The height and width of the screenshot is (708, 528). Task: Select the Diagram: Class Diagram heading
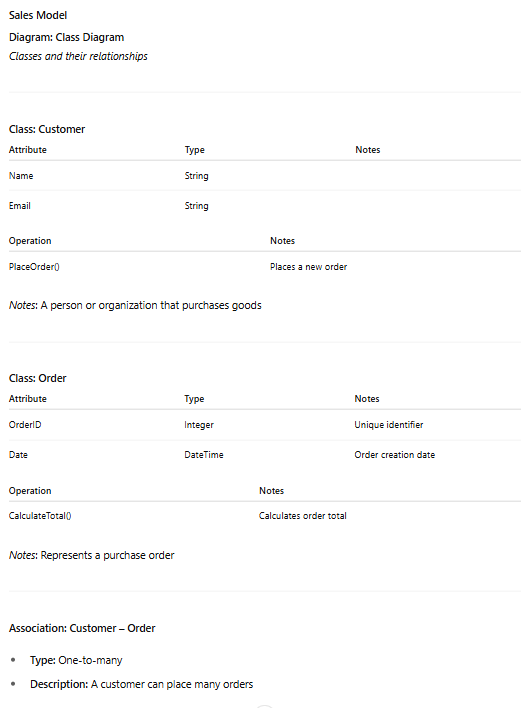click(66, 37)
